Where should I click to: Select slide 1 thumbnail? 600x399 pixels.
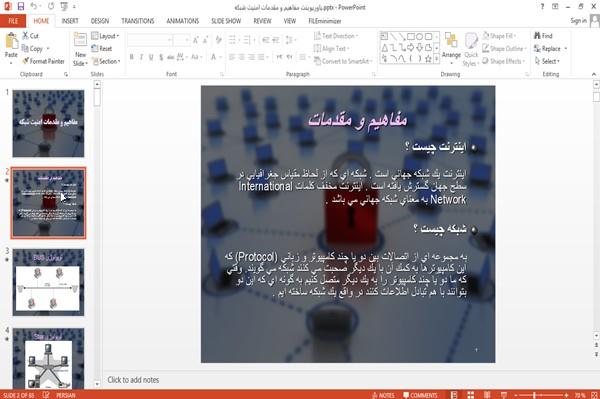48,124
